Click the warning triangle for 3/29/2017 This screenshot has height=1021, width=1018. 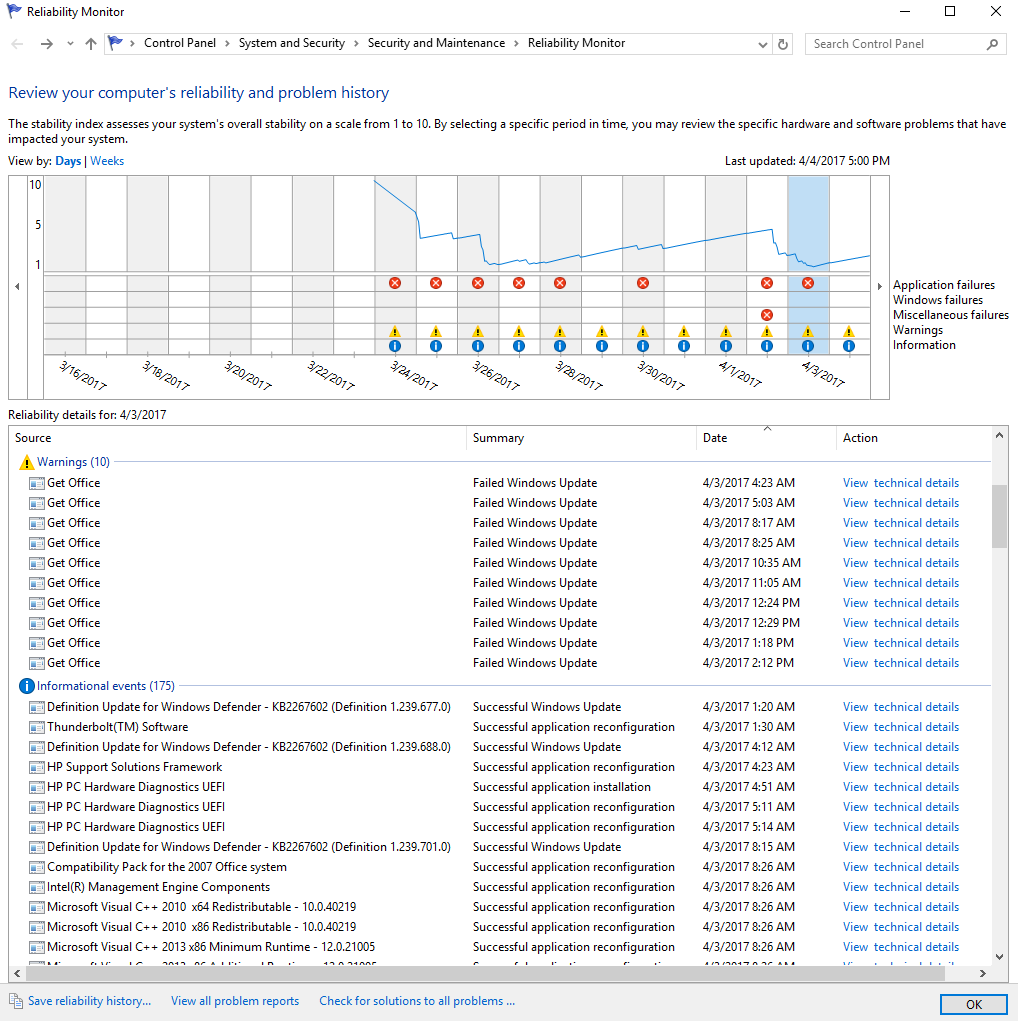coord(601,331)
